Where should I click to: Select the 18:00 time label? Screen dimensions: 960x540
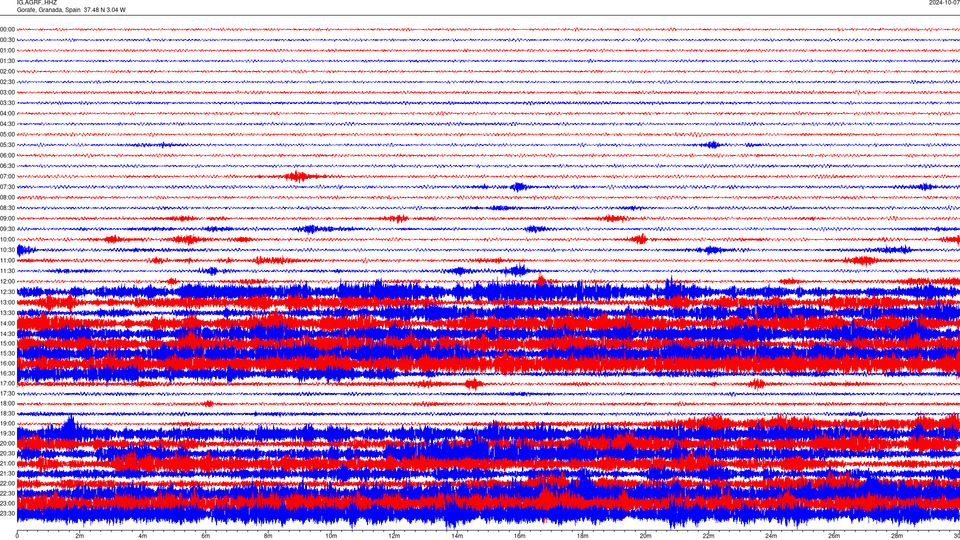(x=7, y=403)
